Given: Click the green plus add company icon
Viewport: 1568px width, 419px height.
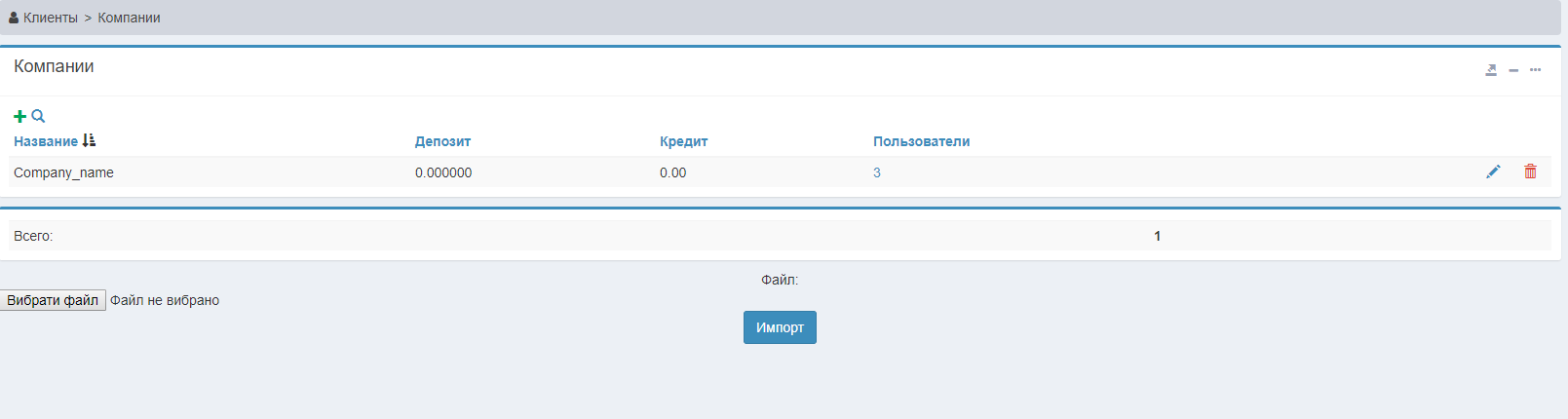Looking at the screenshot, I should point(19,116).
